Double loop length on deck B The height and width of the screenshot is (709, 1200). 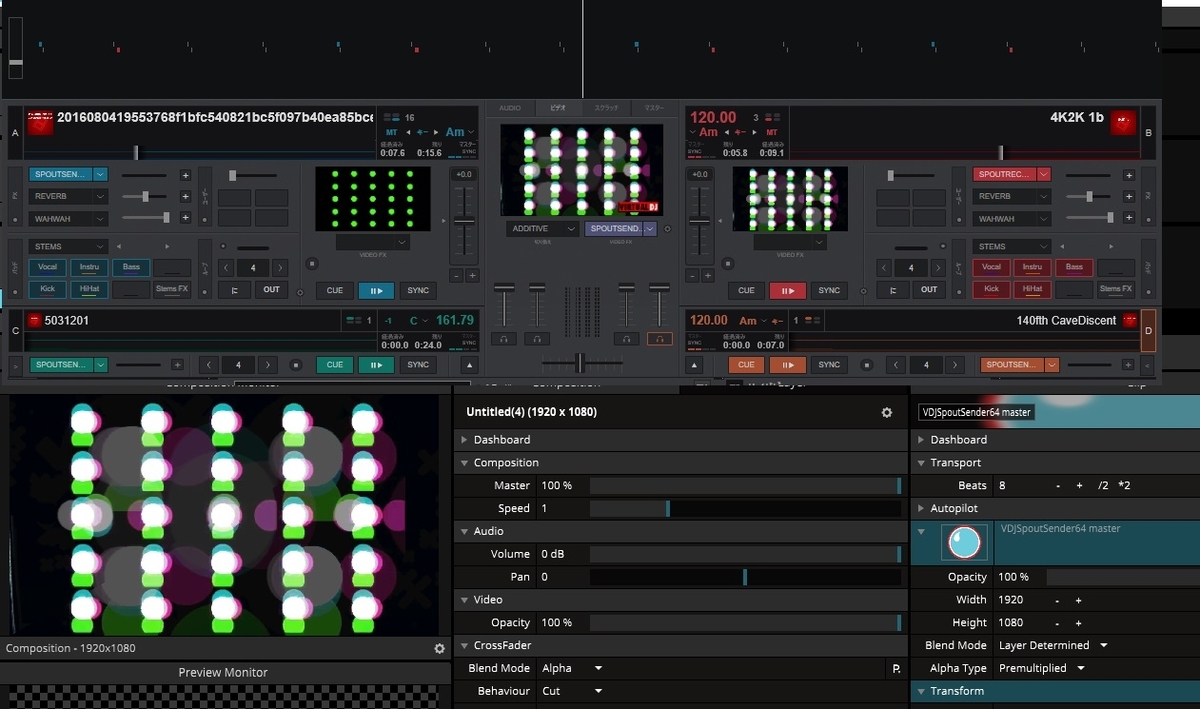pos(938,268)
